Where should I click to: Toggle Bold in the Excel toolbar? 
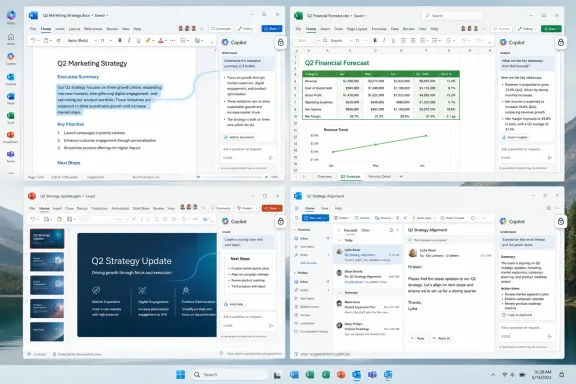[375, 40]
